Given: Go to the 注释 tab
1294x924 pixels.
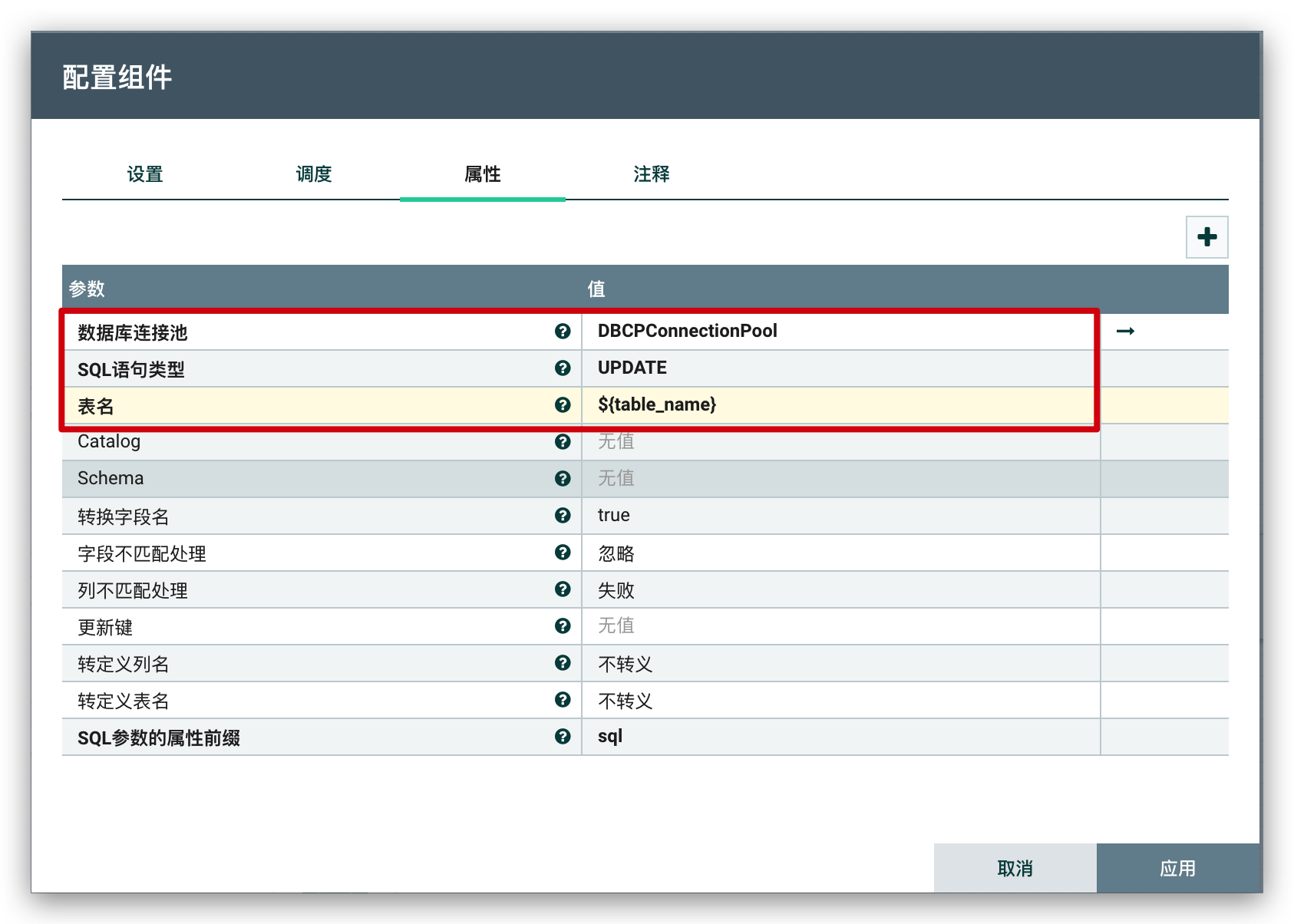Looking at the screenshot, I should click(652, 174).
